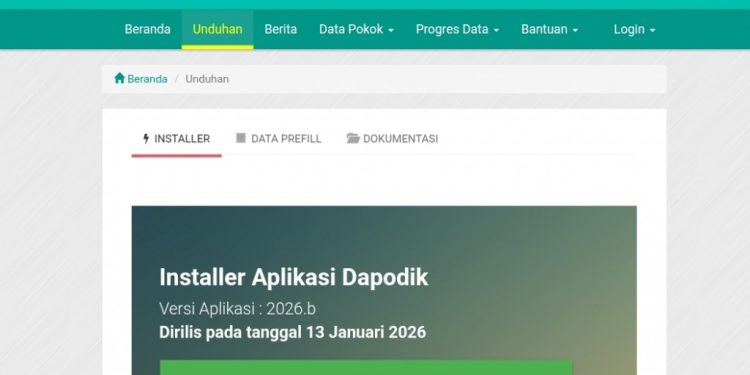Image resolution: width=750 pixels, height=375 pixels.
Task: Click the Dokumentasi folder icon
Action: click(x=353, y=139)
